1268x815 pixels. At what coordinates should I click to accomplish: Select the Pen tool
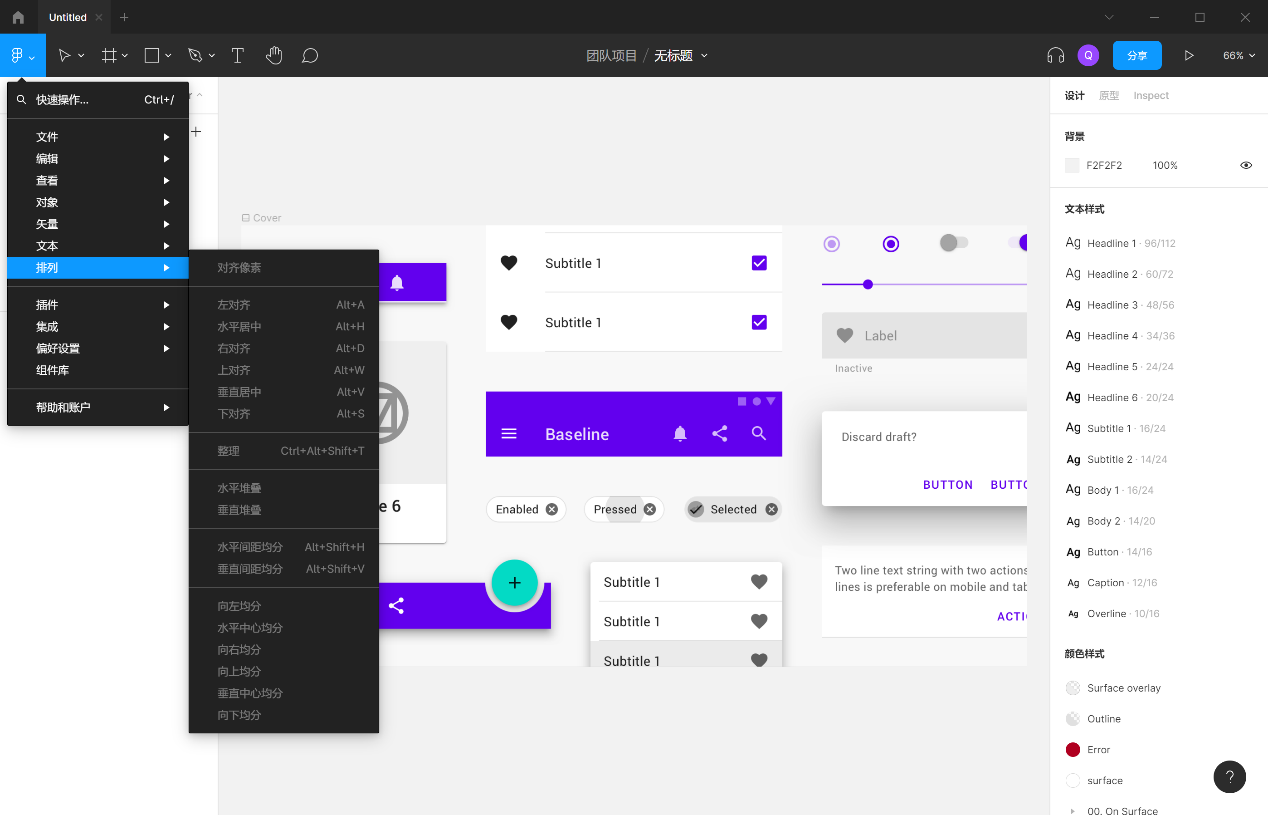[195, 56]
